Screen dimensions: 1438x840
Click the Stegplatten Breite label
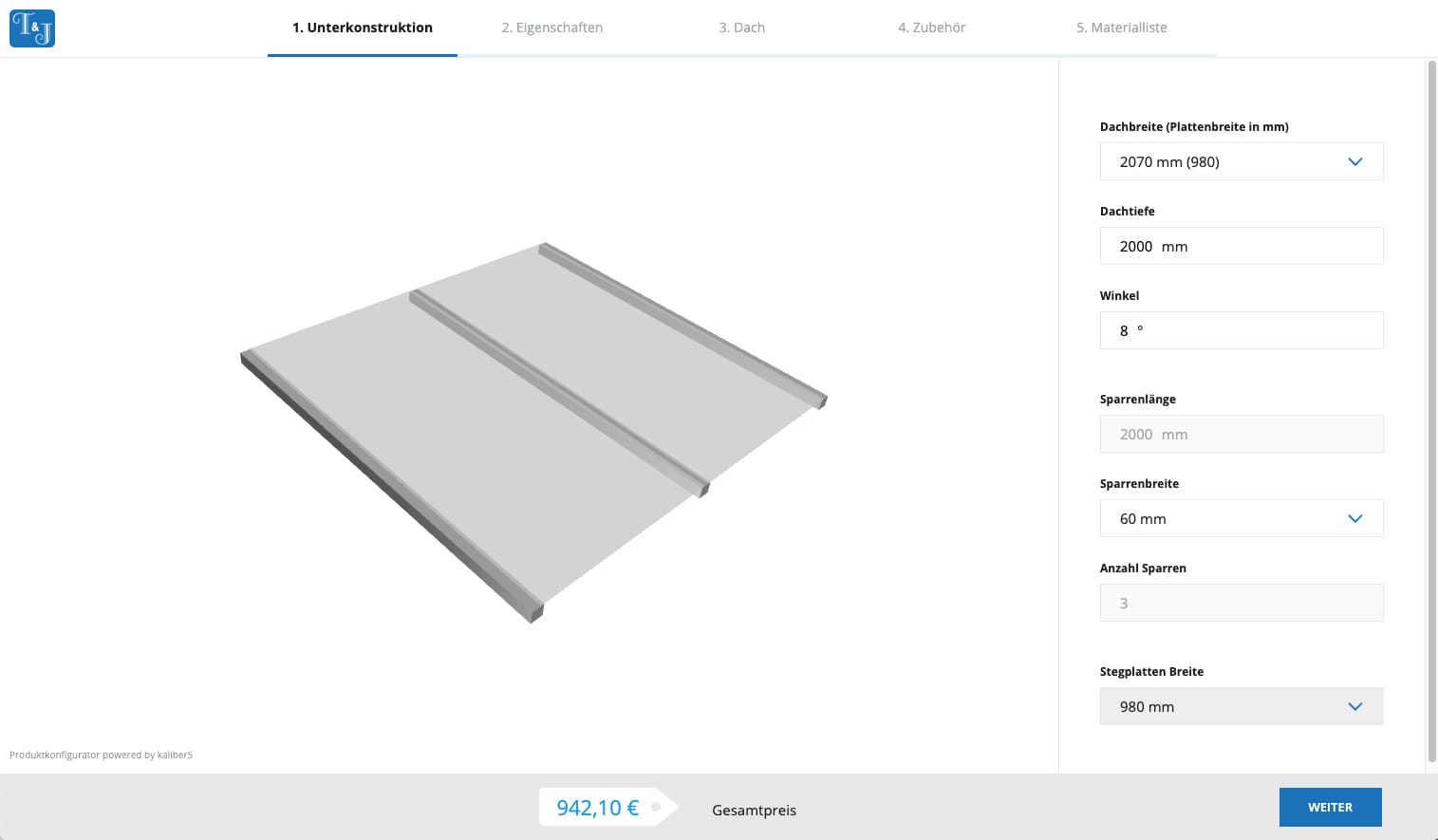pyautogui.click(x=1151, y=671)
